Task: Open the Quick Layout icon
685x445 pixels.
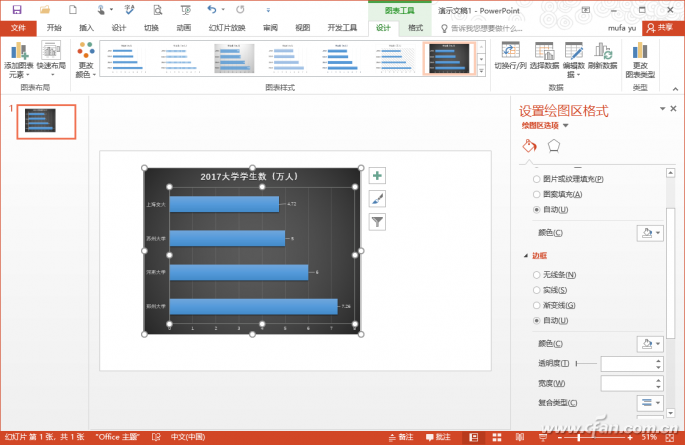Action: point(51,50)
